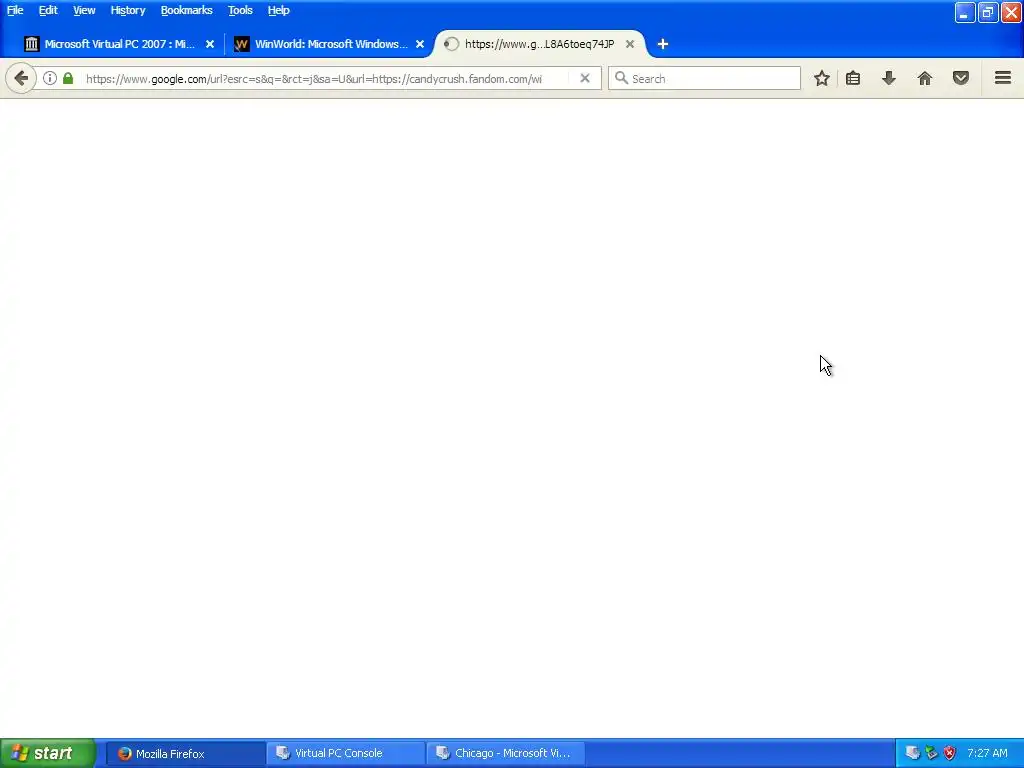Image resolution: width=1024 pixels, height=768 pixels.
Task: Go back to previous page
Action: [x=21, y=78]
